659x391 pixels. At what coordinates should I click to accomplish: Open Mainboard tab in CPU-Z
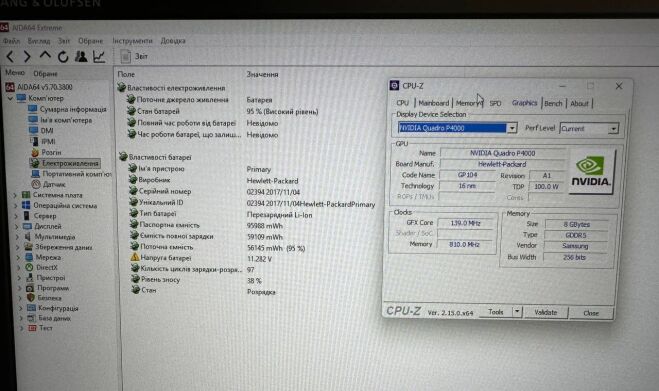(x=434, y=103)
